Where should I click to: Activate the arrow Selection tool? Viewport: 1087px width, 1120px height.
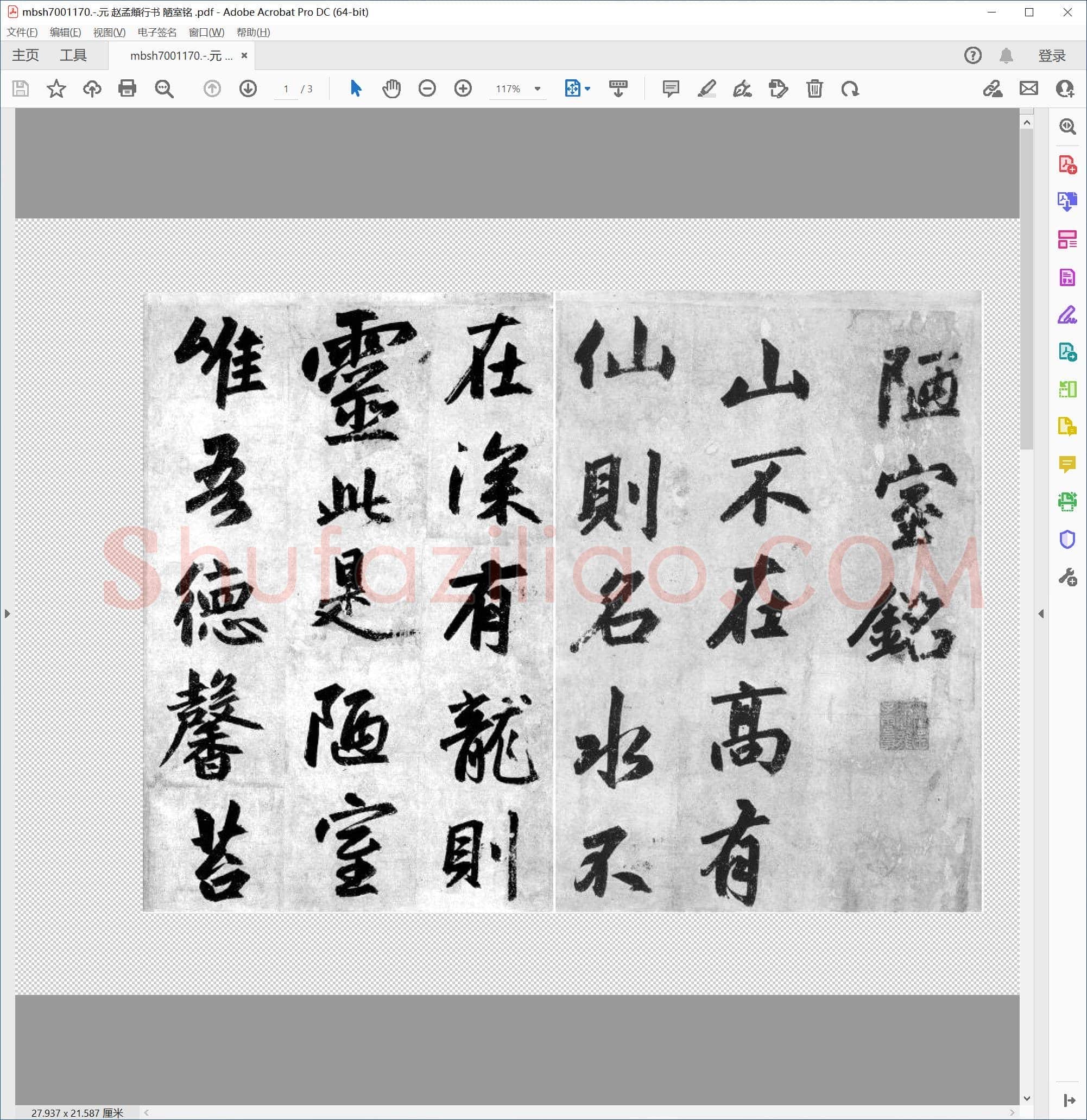pyautogui.click(x=356, y=88)
